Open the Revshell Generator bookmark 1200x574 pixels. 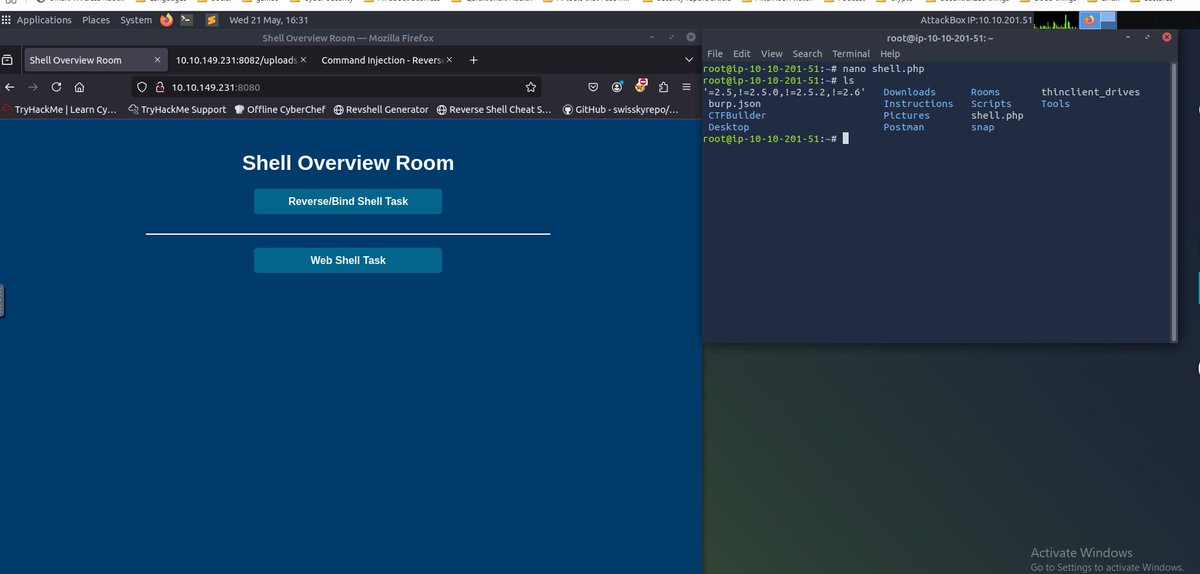pos(381,110)
